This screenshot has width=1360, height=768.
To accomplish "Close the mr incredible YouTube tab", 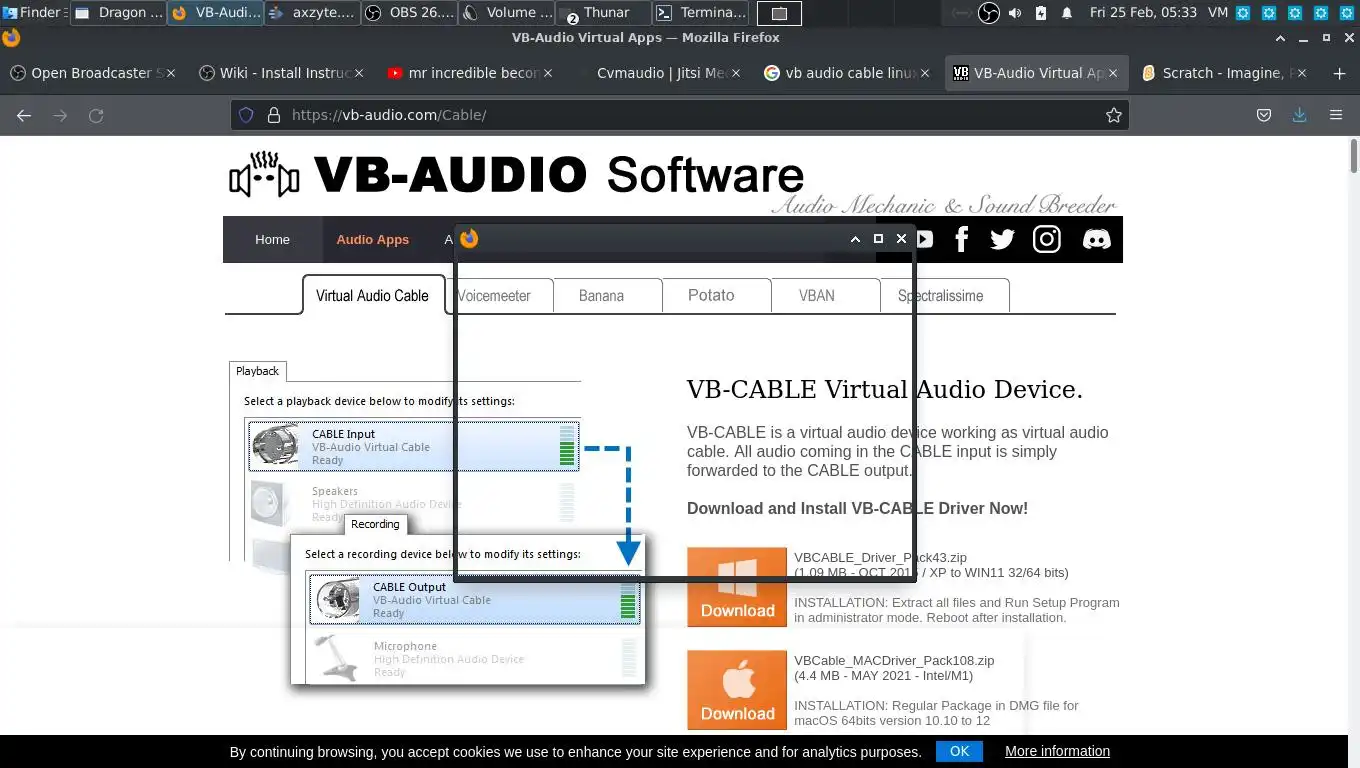I will (x=548, y=73).
